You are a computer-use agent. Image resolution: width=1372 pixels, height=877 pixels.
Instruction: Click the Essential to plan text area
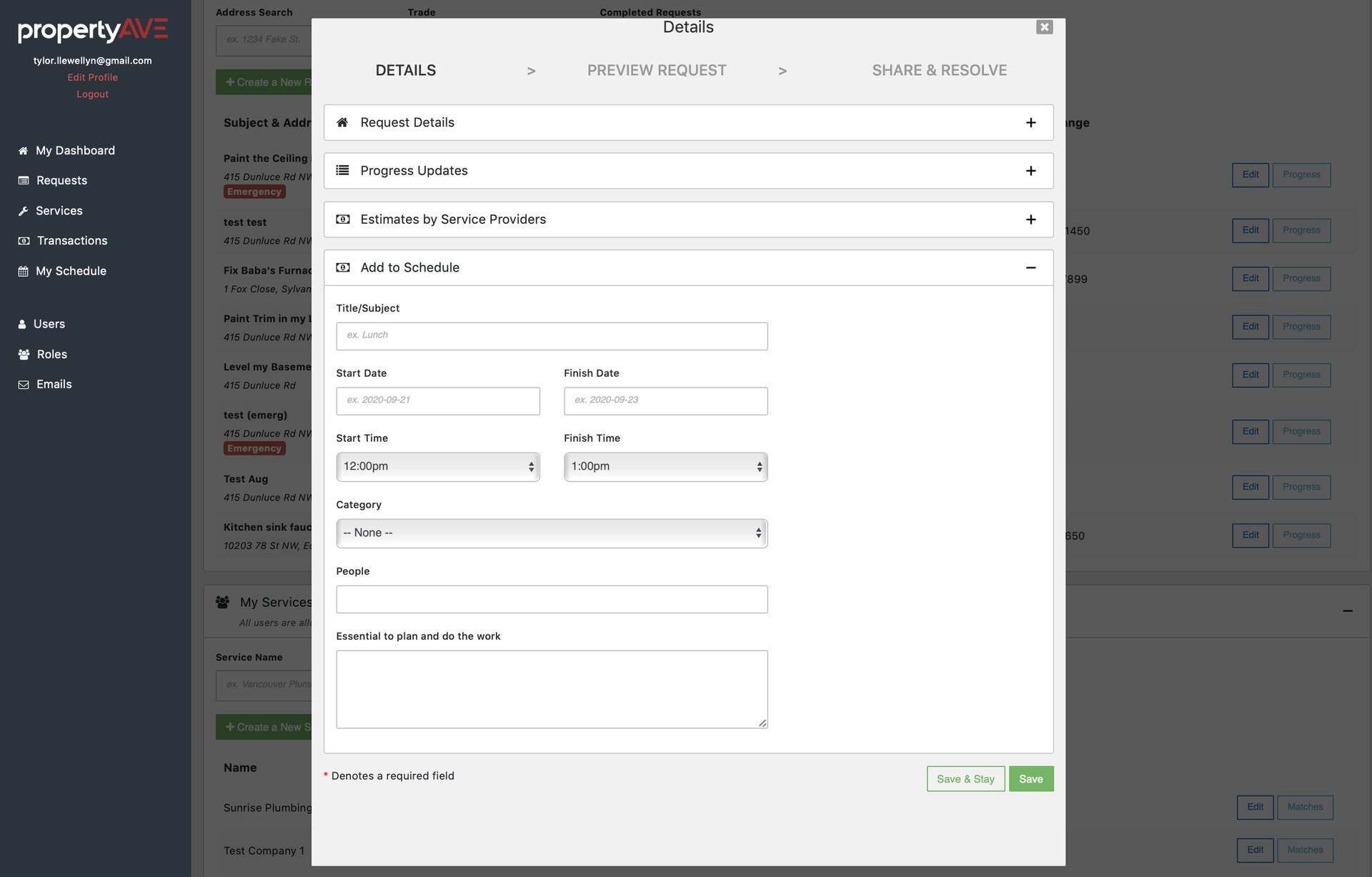[x=552, y=688]
